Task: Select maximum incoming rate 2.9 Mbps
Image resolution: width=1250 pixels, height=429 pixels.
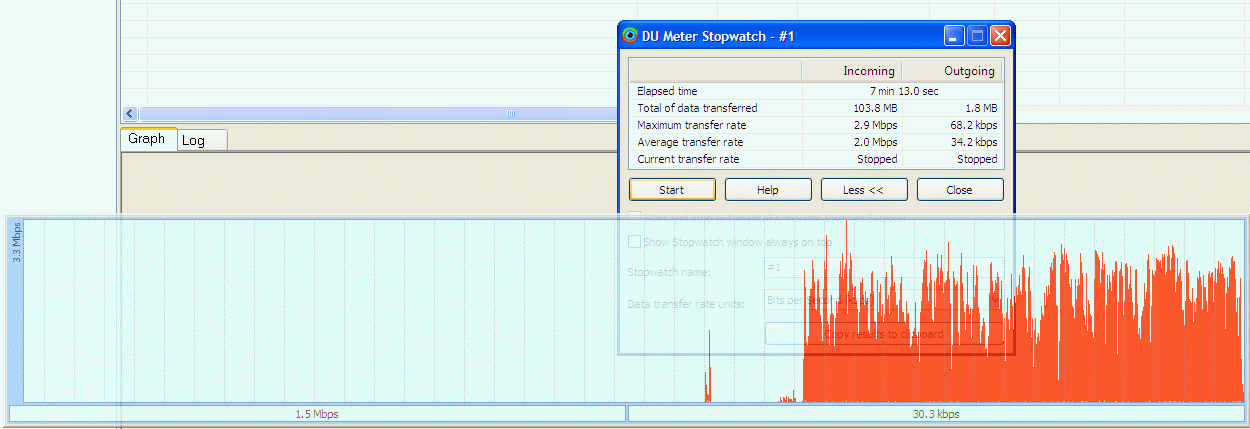Action: [874, 125]
